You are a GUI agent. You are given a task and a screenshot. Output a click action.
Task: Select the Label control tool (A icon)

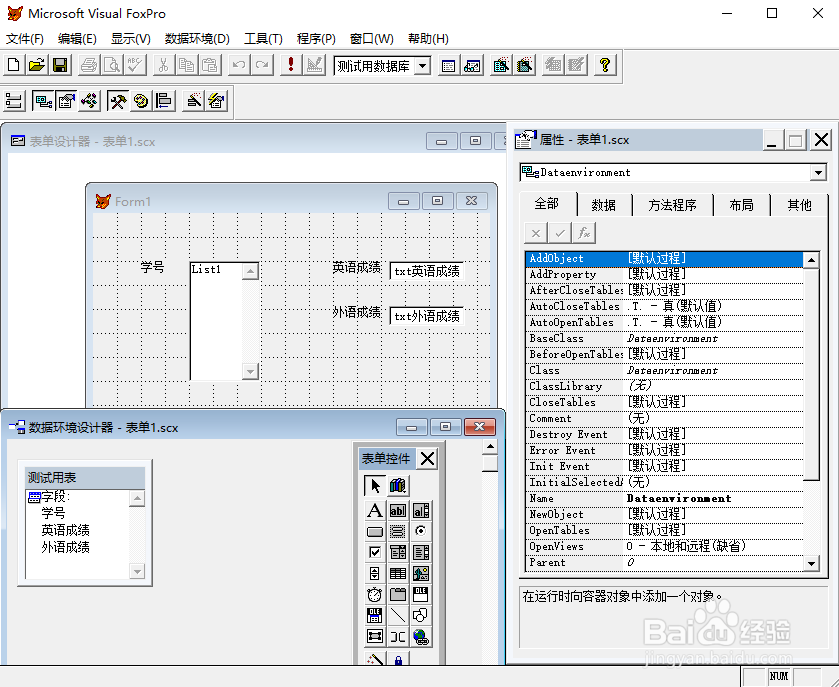pos(373,510)
